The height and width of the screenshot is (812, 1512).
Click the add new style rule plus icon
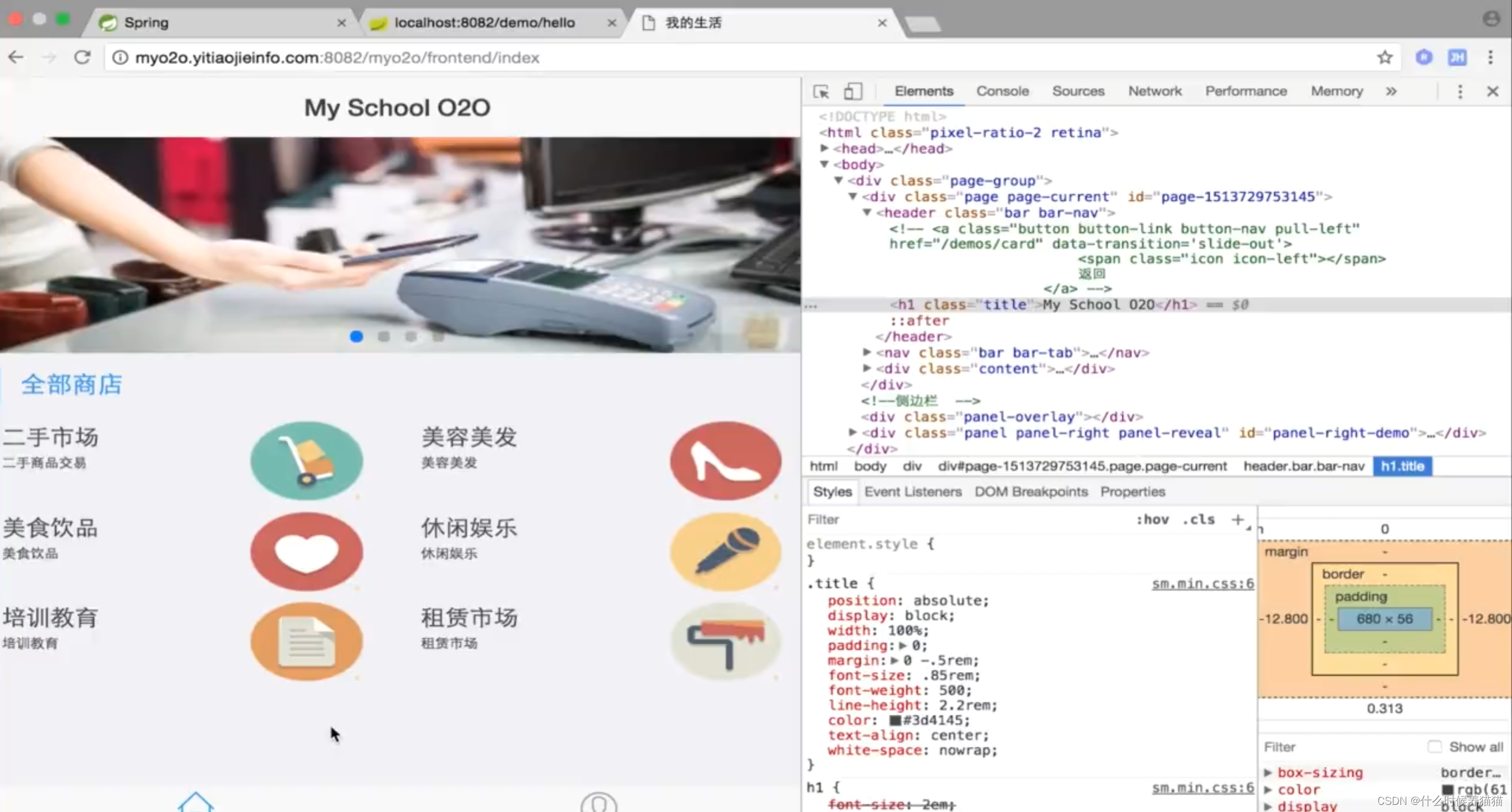point(1237,520)
